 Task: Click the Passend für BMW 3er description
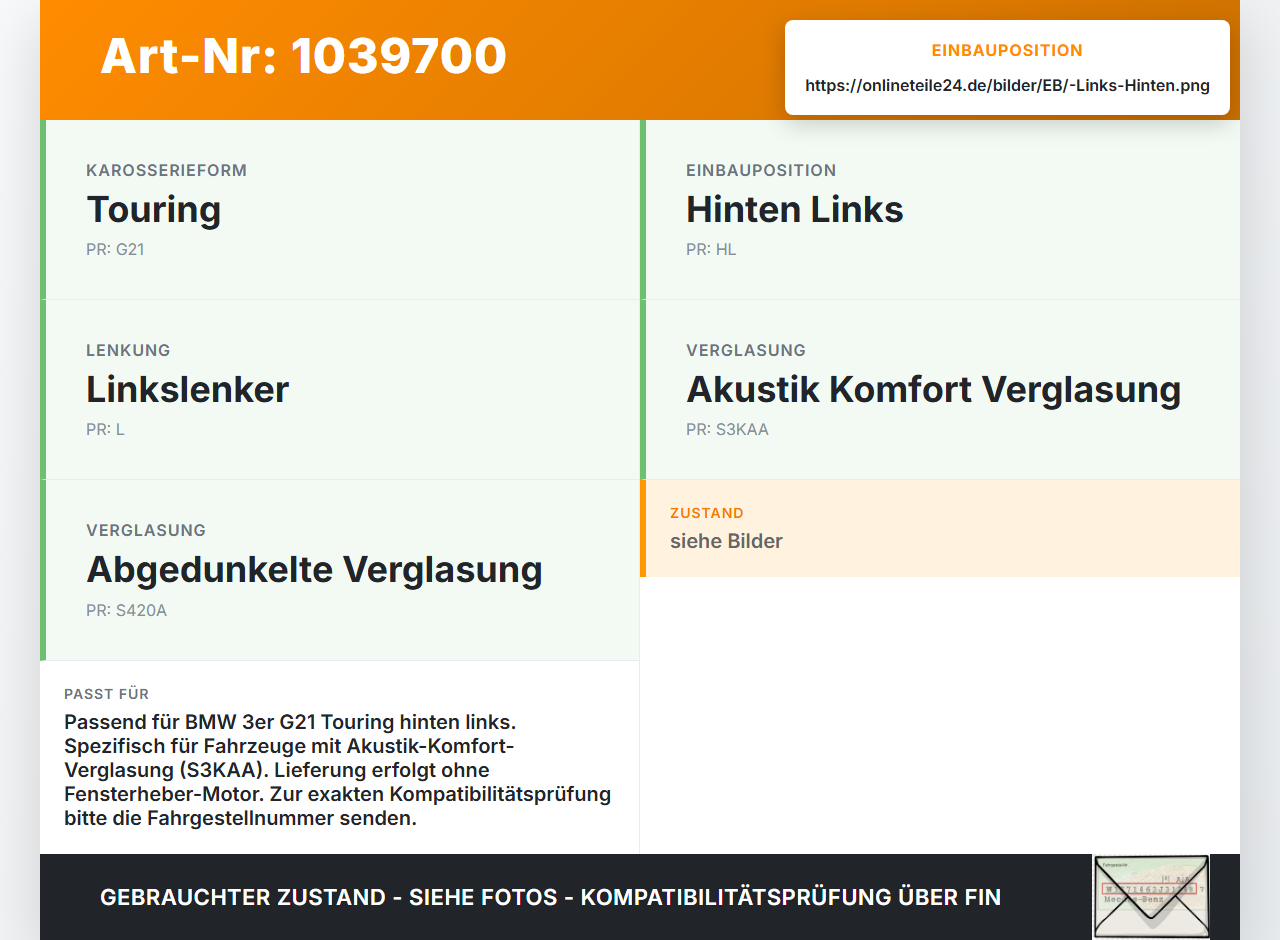tap(338, 770)
